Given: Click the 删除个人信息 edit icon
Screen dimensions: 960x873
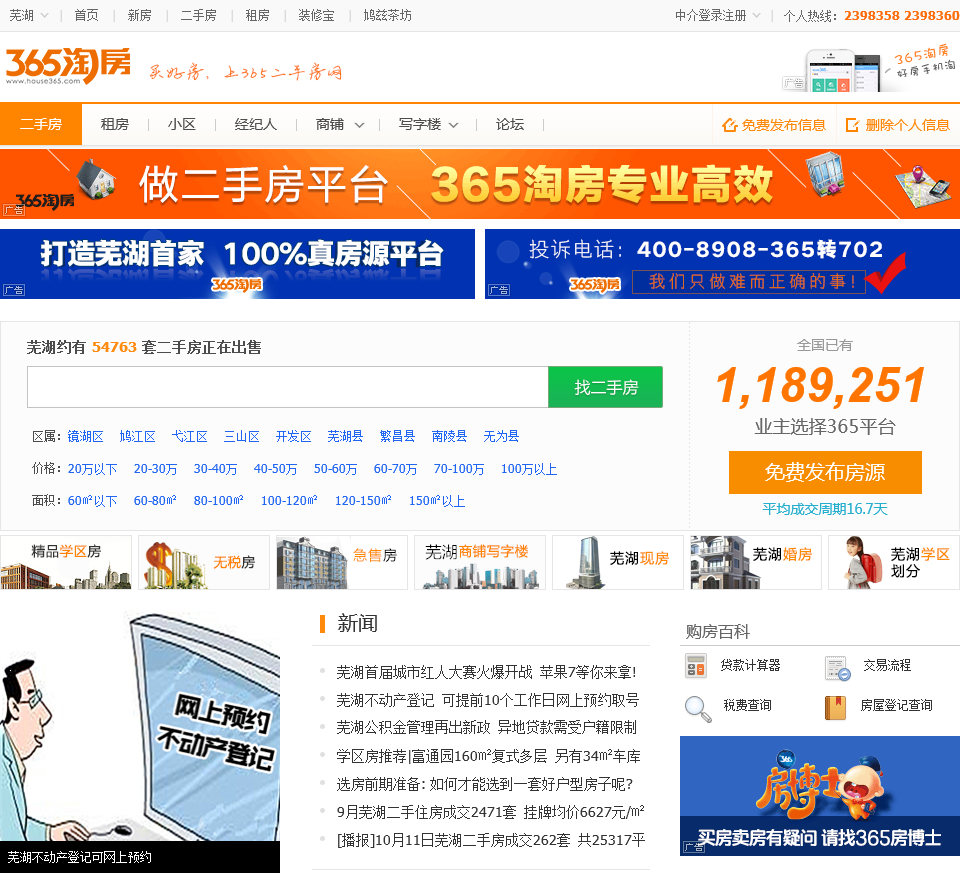Looking at the screenshot, I should click(852, 125).
